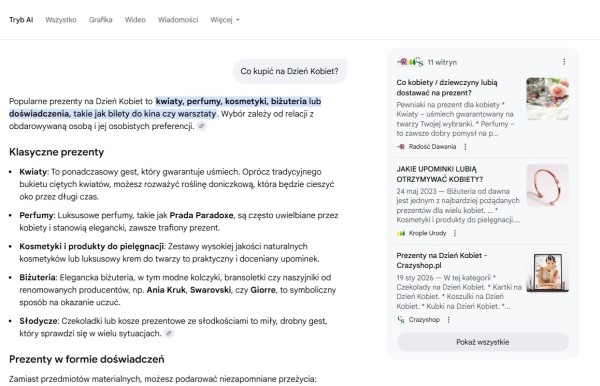
Task: Click the stacked site icons beside 11 witryn
Action: pyautogui.click(x=410, y=62)
